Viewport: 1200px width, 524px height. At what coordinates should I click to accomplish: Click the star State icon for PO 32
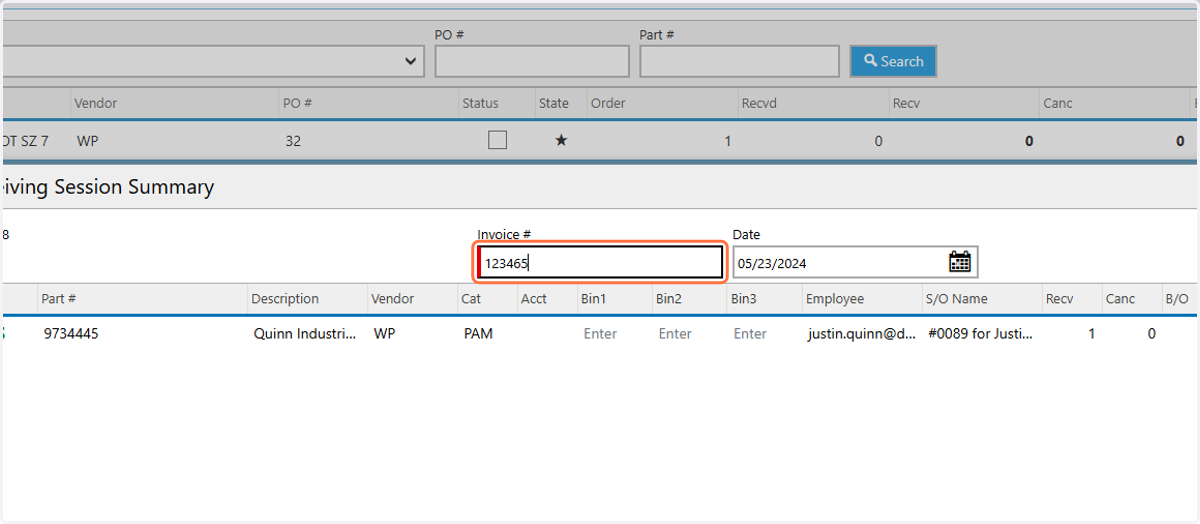[x=561, y=141]
